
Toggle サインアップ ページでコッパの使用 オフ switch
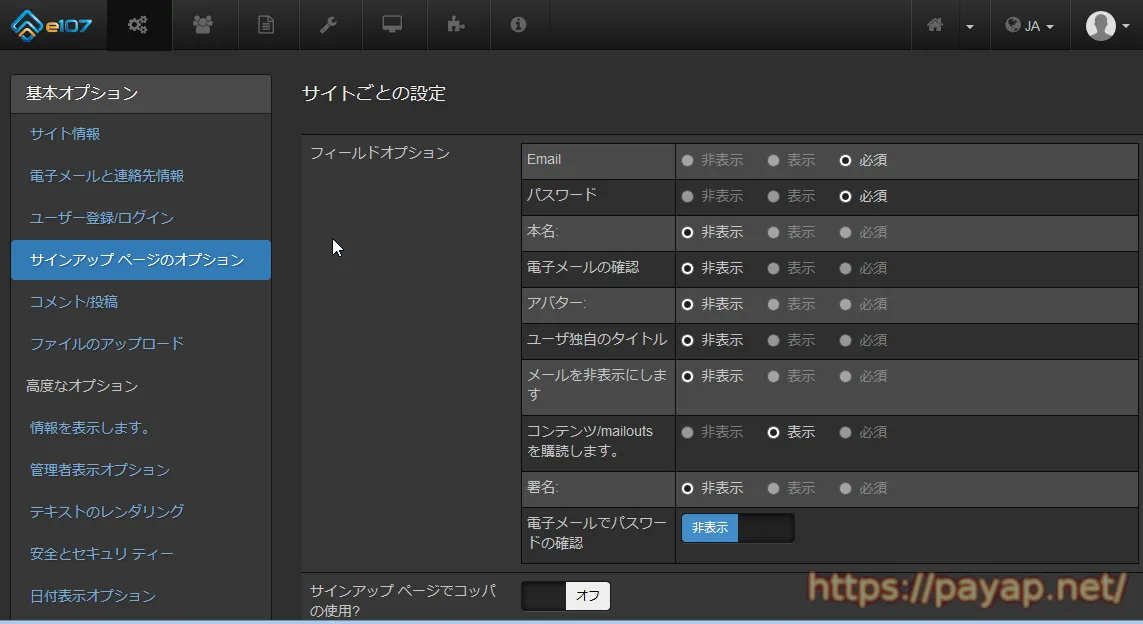566,596
